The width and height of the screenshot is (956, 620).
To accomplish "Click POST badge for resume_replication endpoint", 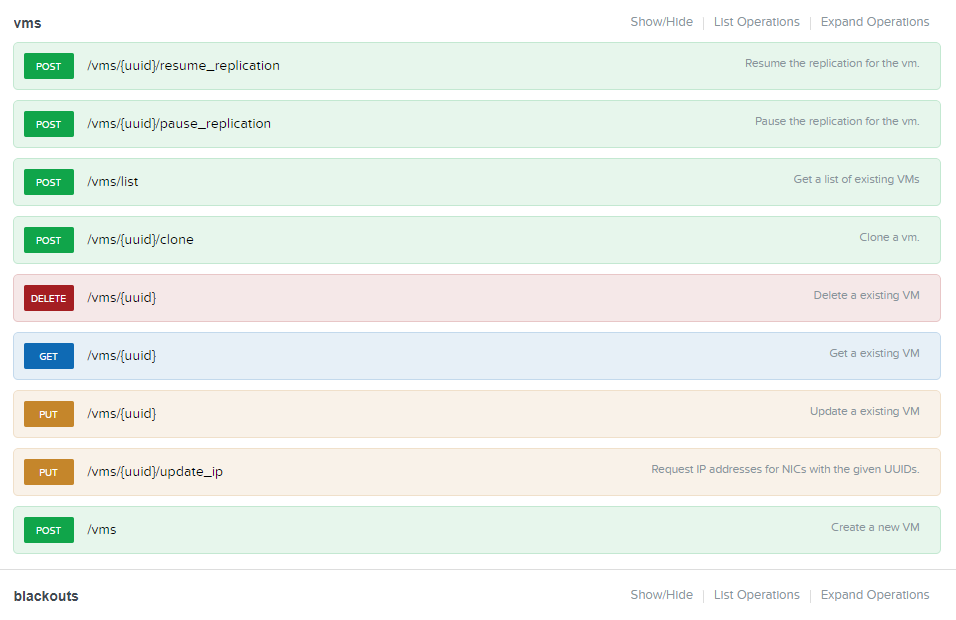I will [49, 66].
